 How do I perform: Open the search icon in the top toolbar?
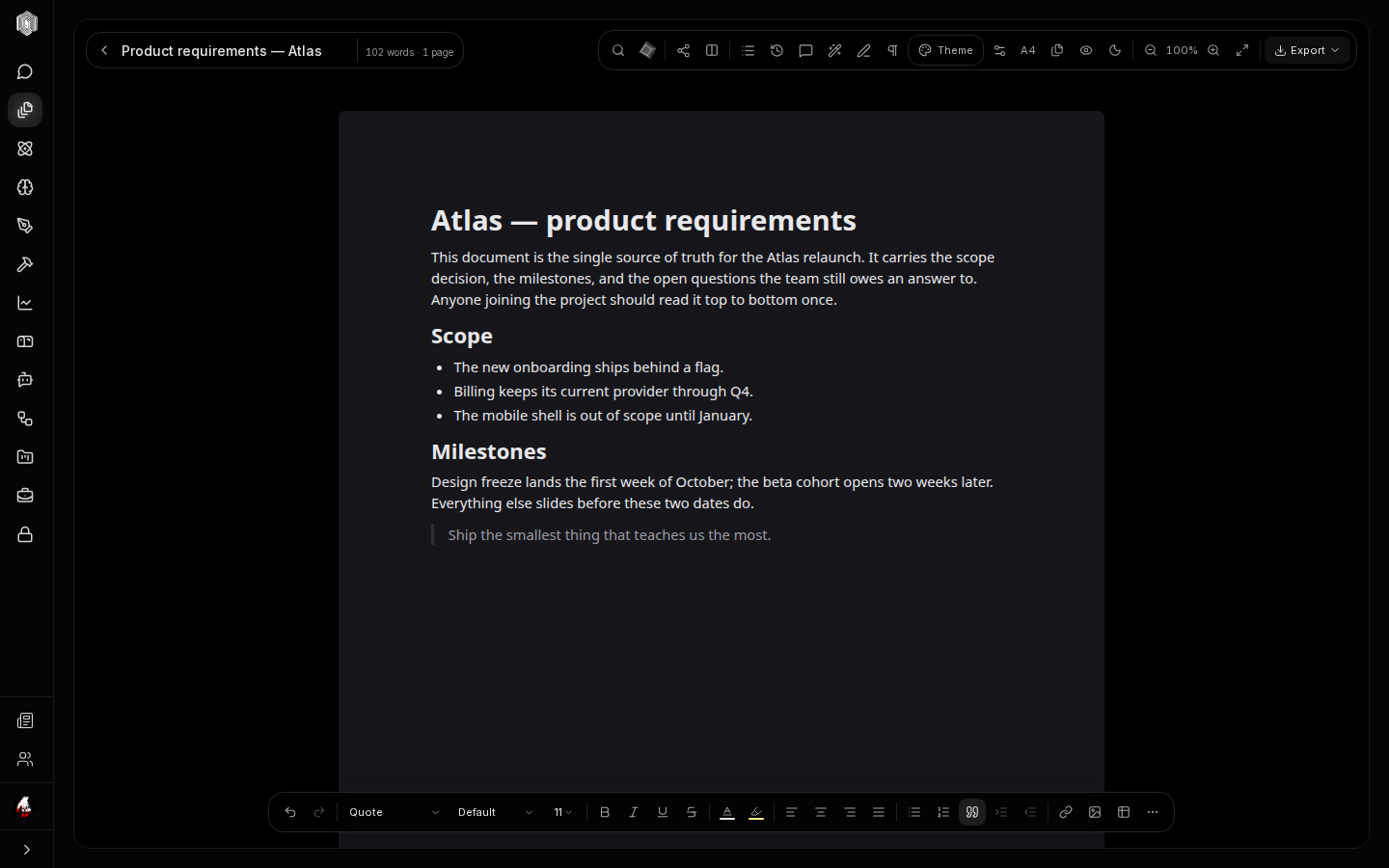pyautogui.click(x=618, y=50)
